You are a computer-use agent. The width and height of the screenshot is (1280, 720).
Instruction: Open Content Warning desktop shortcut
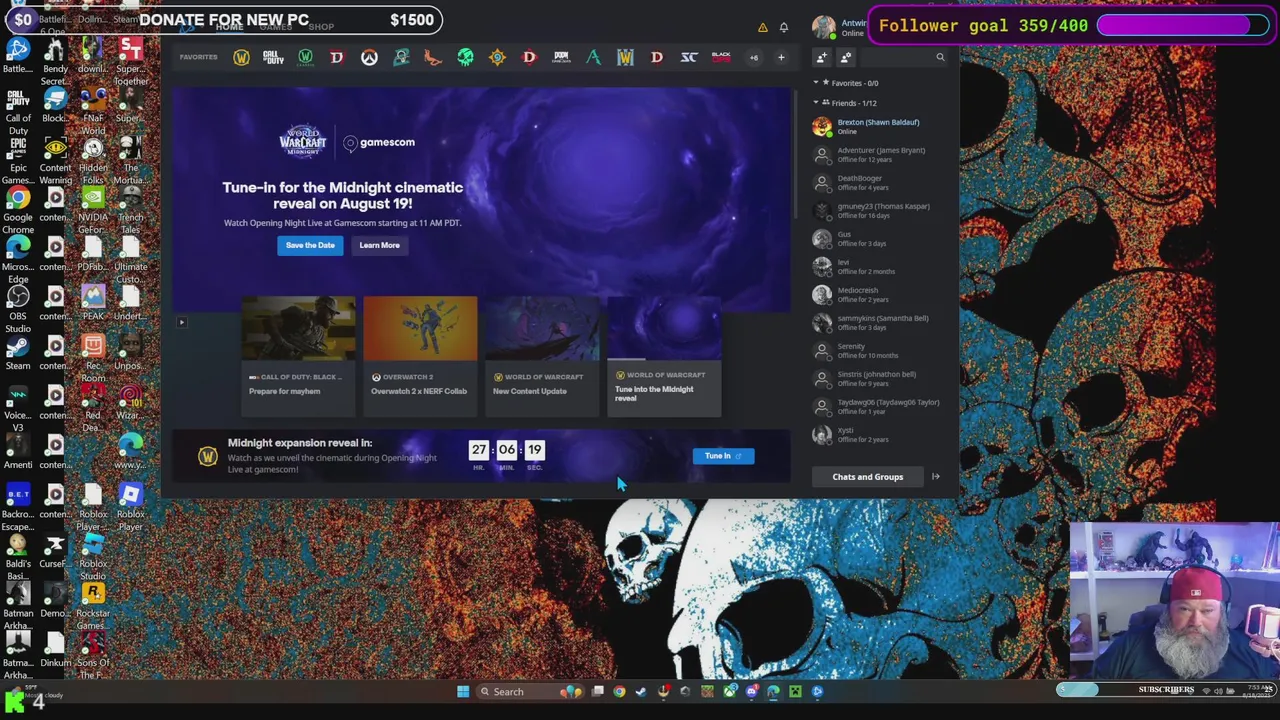pos(55,160)
